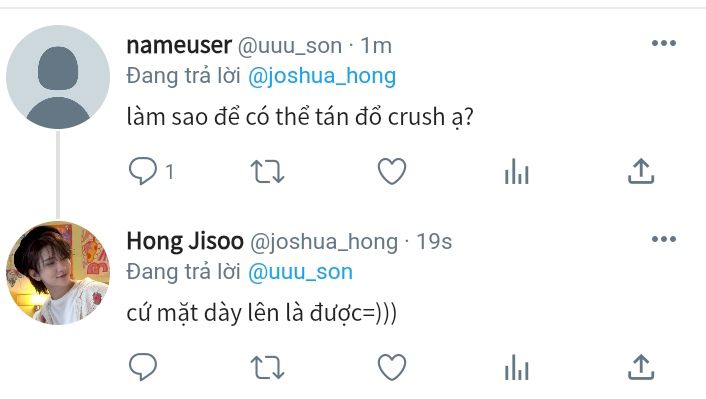Screen dimensions: 706x399
Task: Open the 19s timestamp on Jisoo's reply
Action: (434, 242)
